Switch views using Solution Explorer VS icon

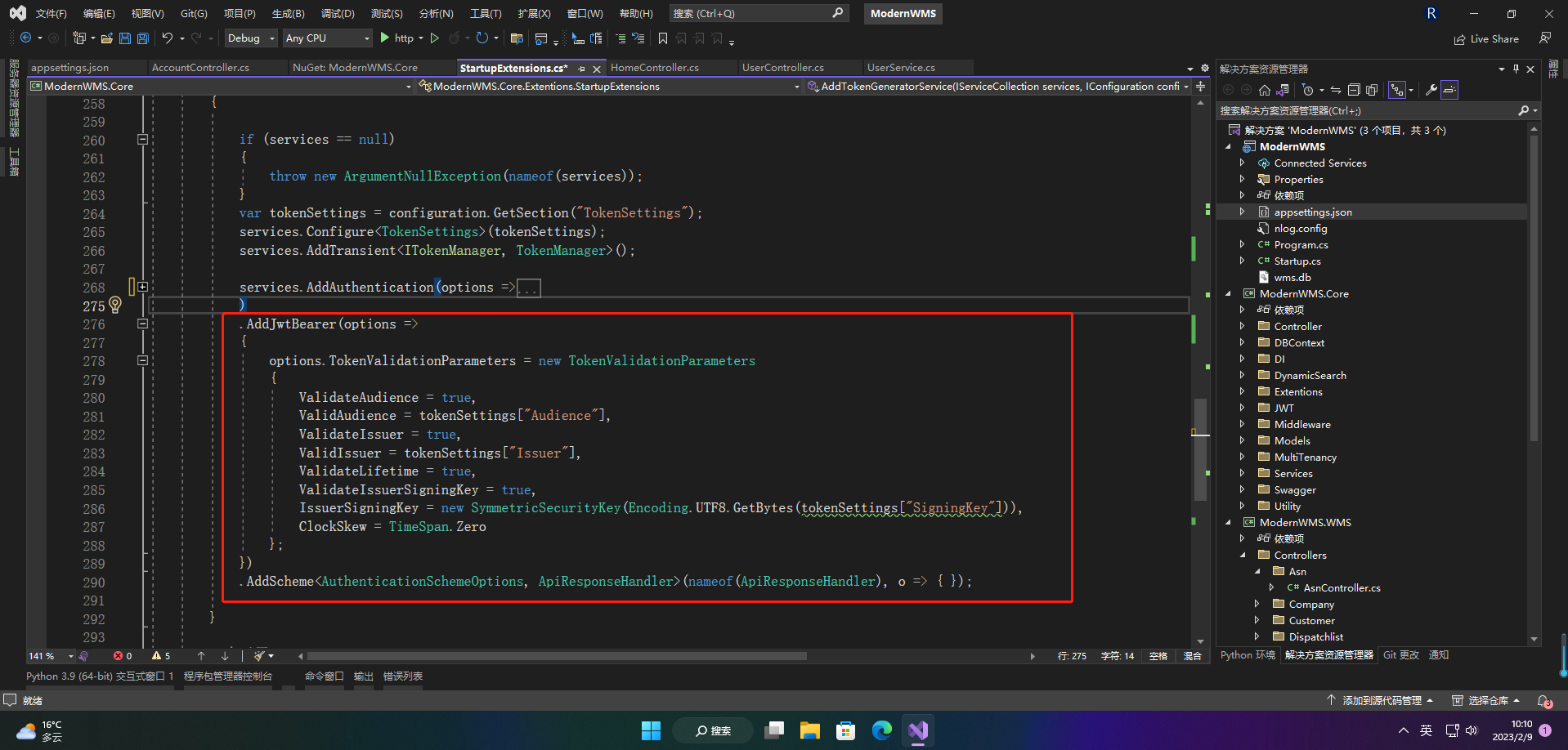coord(1283,90)
